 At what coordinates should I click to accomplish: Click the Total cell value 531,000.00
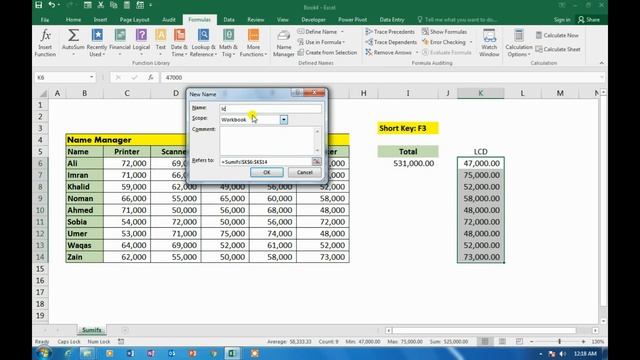click(408, 163)
